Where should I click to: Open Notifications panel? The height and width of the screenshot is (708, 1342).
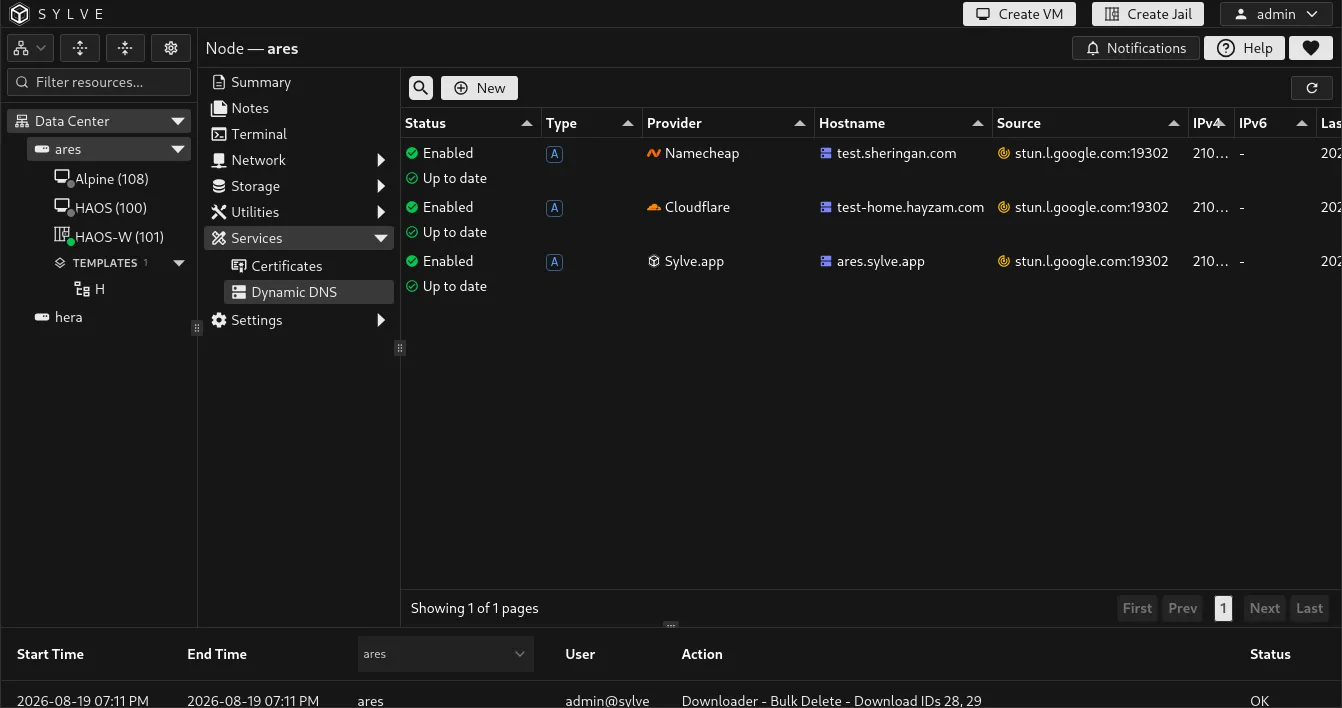coord(1136,48)
